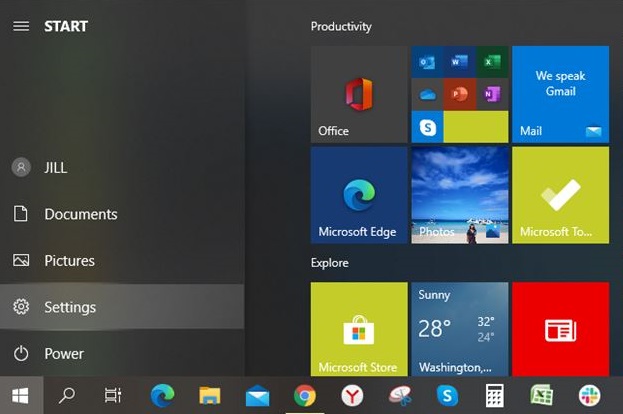Open the JILL user account
Image resolution: width=623 pixels, height=414 pixels.
click(x=122, y=168)
